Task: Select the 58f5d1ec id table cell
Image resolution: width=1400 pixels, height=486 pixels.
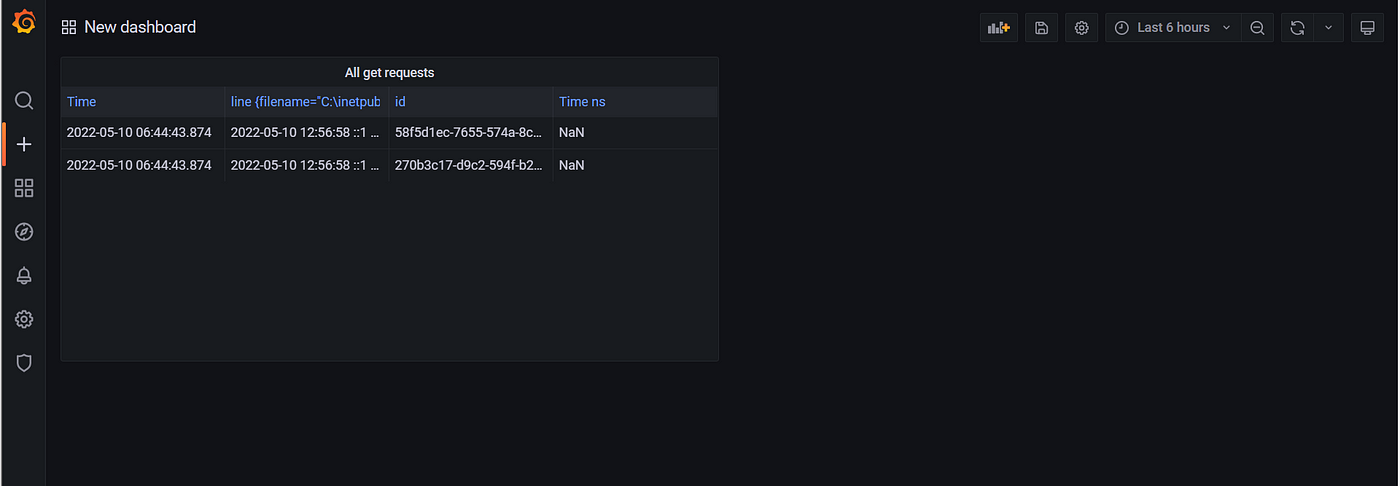Action: pos(470,132)
